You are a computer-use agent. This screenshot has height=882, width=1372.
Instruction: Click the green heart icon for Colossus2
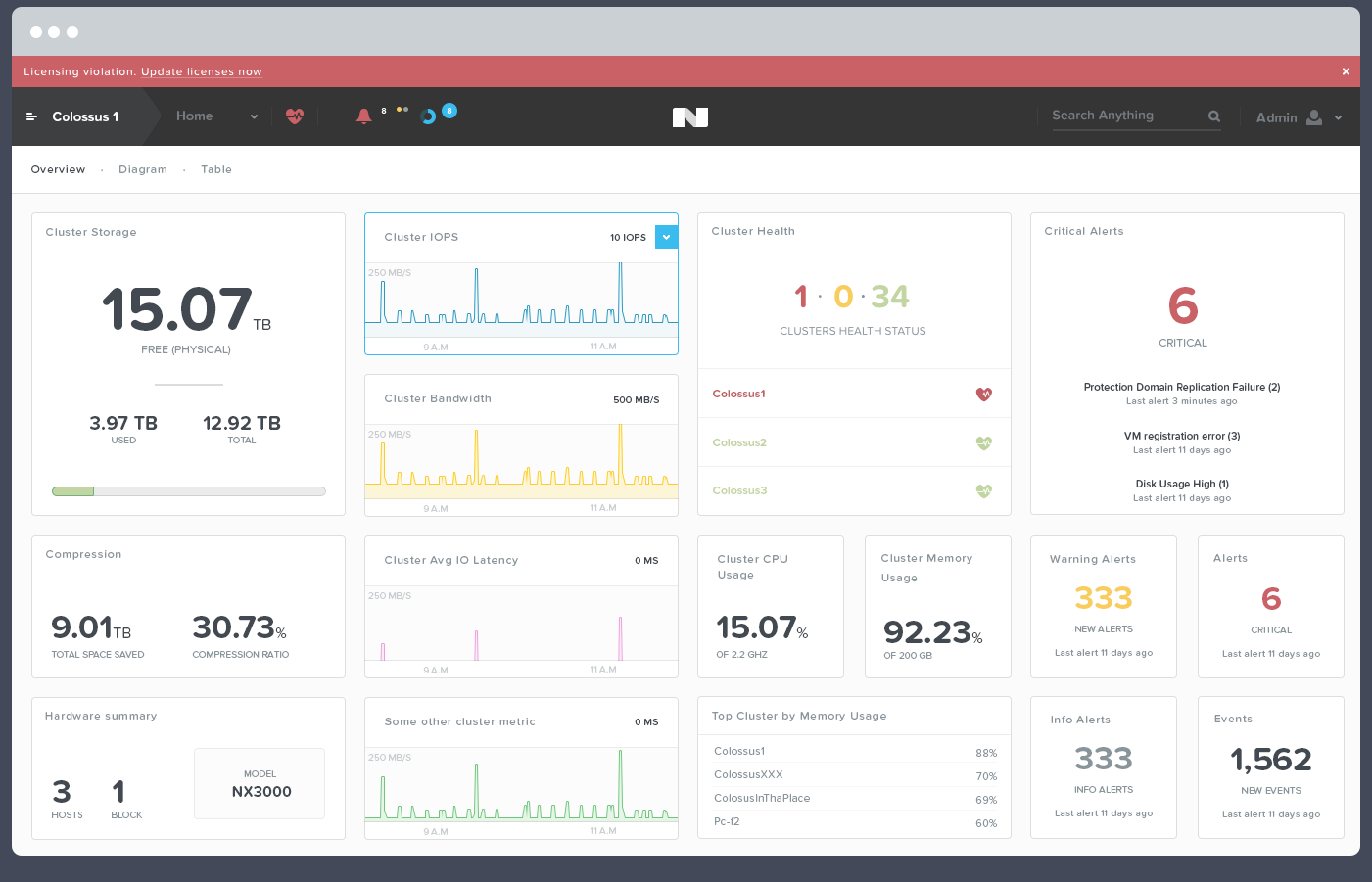coord(984,443)
